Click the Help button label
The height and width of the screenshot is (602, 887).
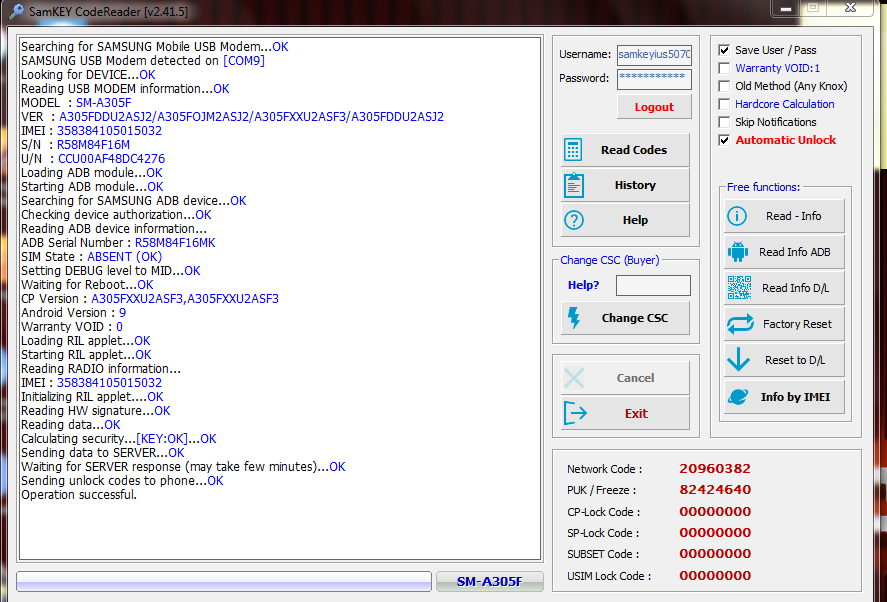[x=635, y=220]
